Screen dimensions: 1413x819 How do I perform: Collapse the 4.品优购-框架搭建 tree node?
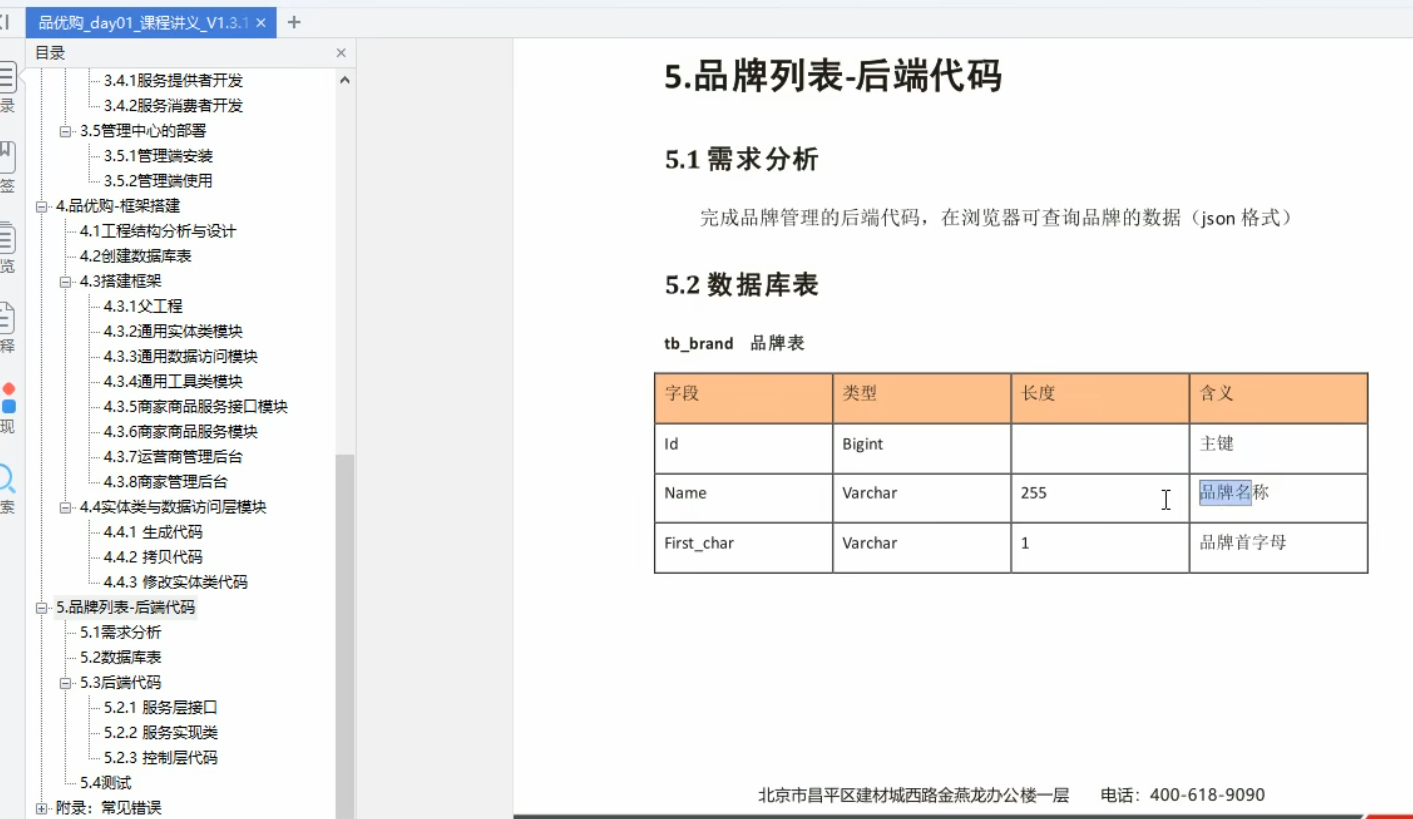(42, 206)
